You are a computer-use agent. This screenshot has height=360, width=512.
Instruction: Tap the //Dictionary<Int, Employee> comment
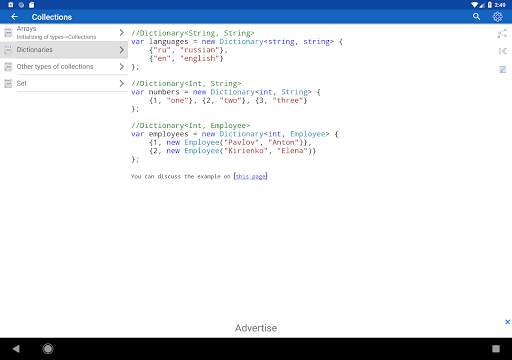point(190,125)
